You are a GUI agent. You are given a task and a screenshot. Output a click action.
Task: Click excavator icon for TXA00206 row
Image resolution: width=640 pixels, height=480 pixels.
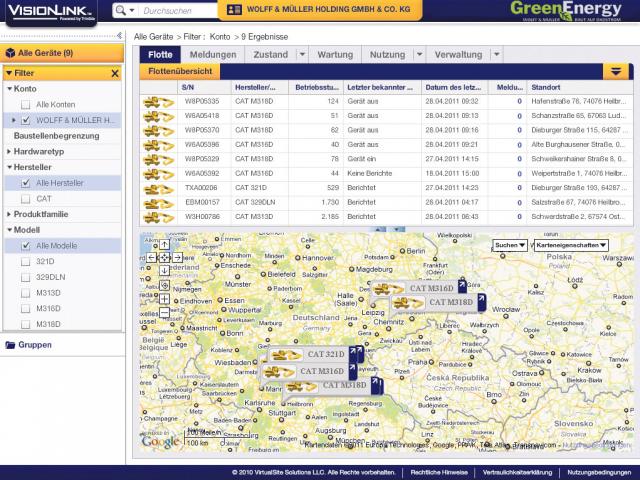coord(158,189)
